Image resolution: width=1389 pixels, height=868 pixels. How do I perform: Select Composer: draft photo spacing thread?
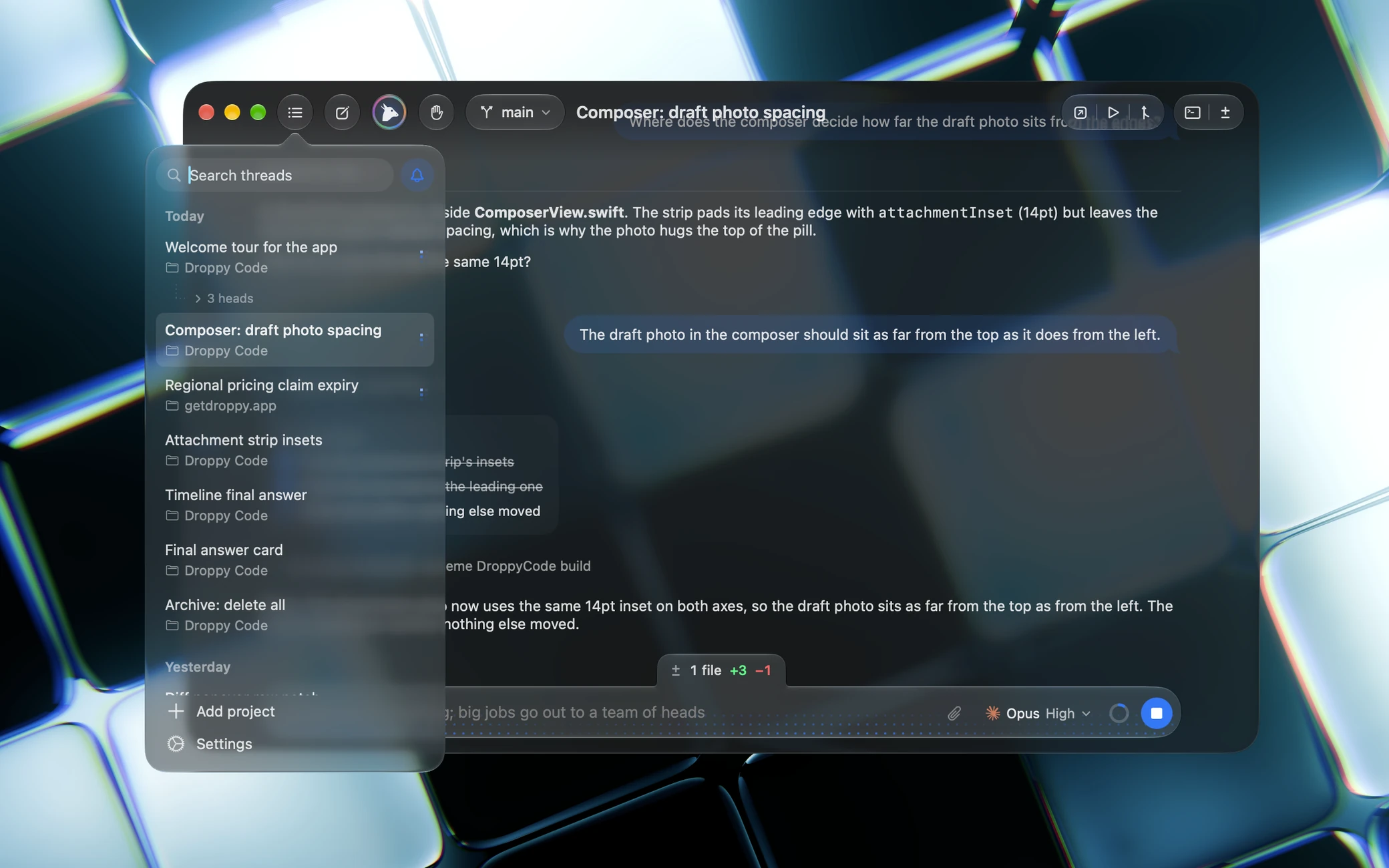pos(294,340)
